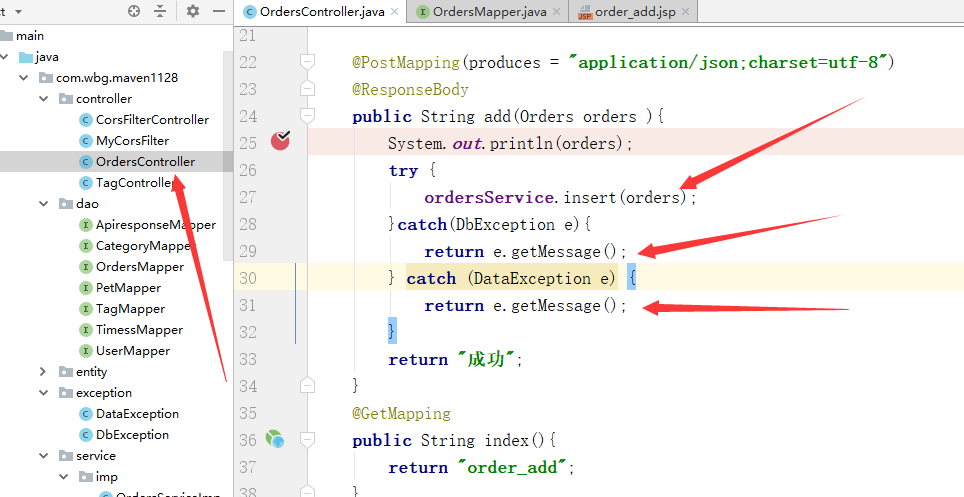The image size is (964, 497).
Task: Open ApiresponseMapper interface
Action: [156, 225]
